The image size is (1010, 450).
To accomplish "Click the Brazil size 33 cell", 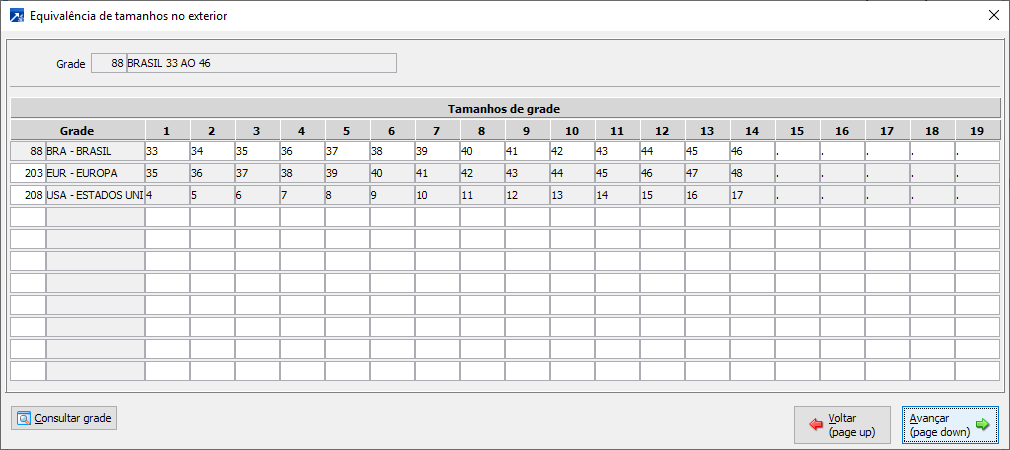I will click(x=167, y=151).
